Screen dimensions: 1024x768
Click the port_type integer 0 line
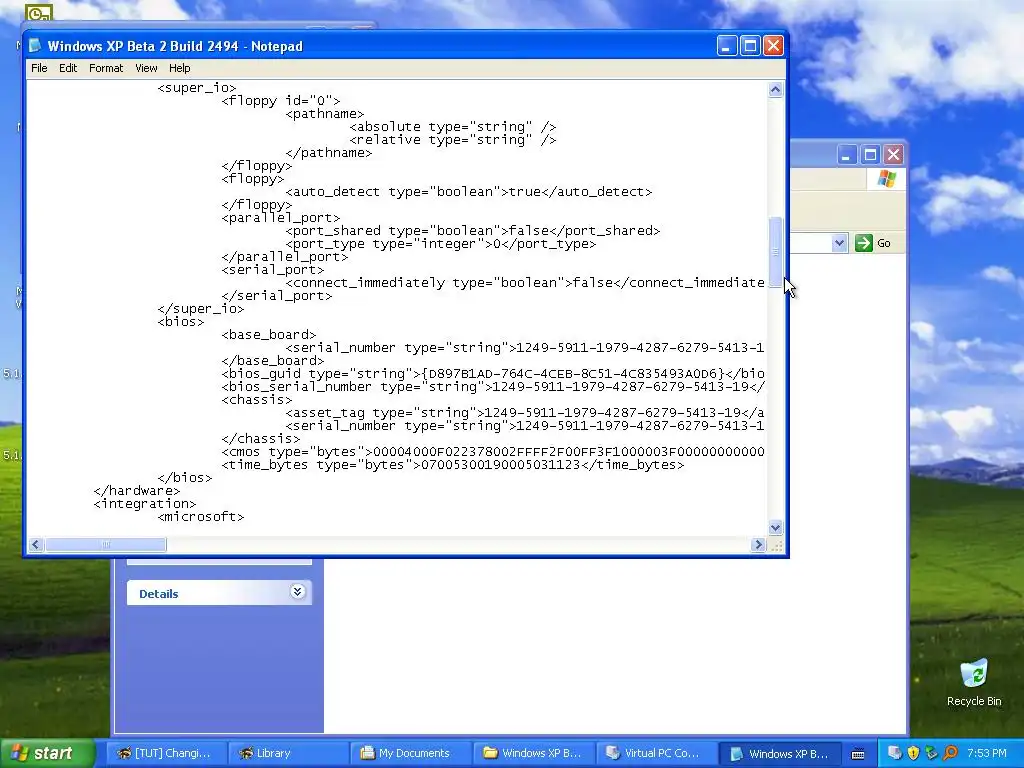440,244
